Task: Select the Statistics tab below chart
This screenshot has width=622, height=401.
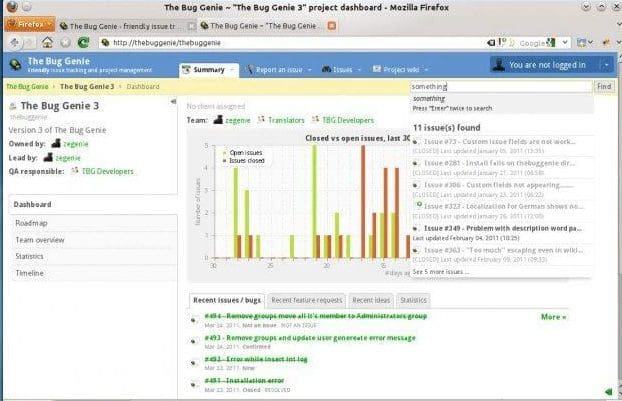Action: pos(413,299)
